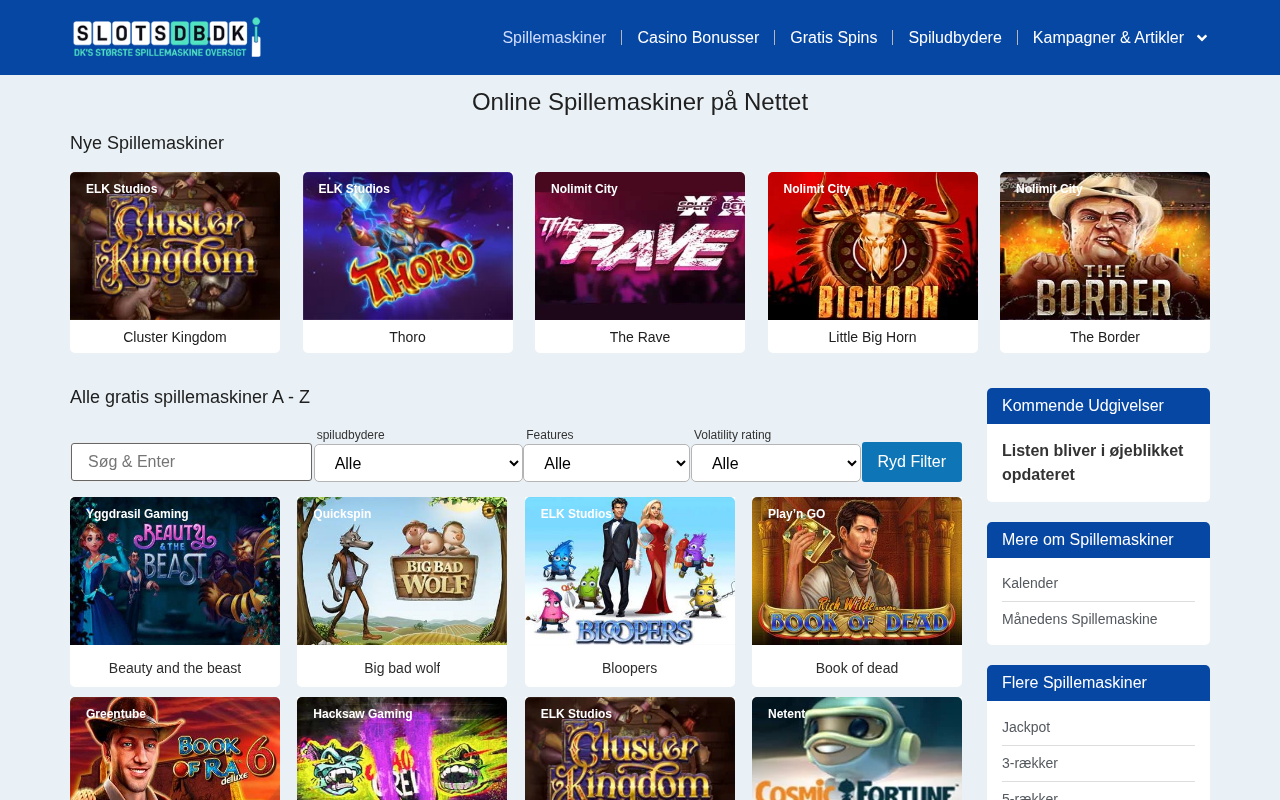Open the Netent Cosmic Fortune thumbnail
The image size is (1280, 800).
click(x=857, y=749)
